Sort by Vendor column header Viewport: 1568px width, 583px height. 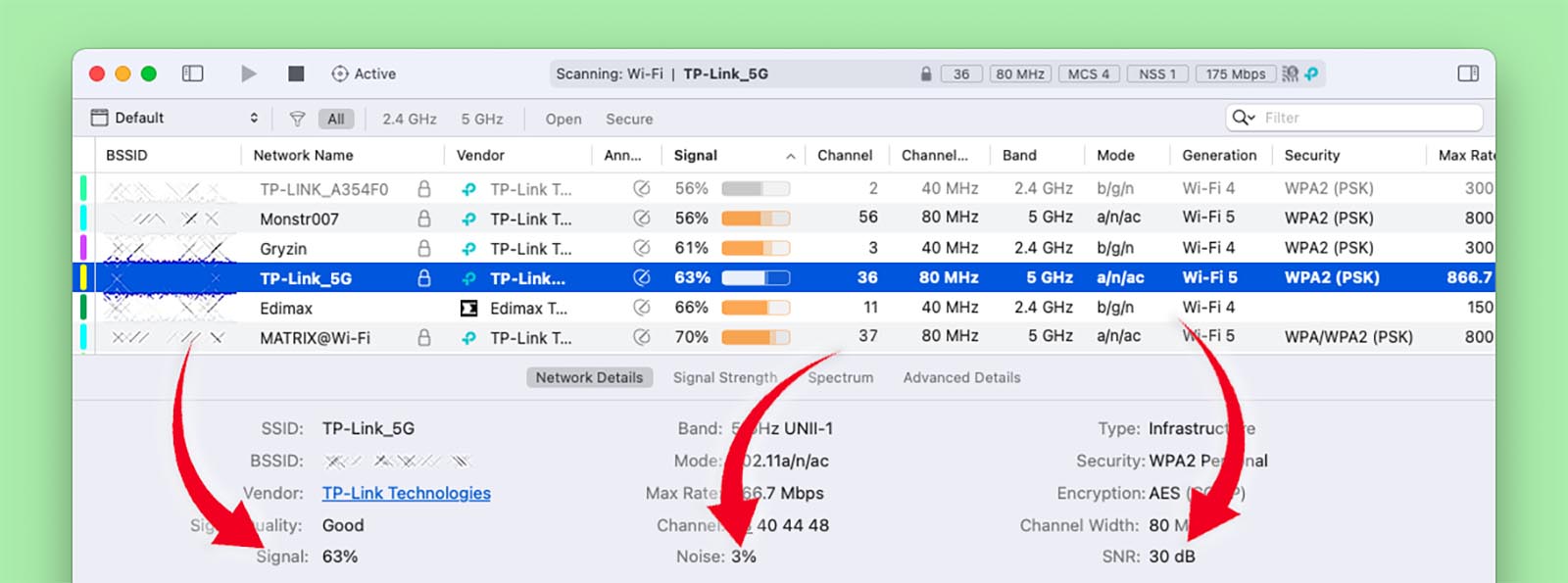click(x=480, y=155)
